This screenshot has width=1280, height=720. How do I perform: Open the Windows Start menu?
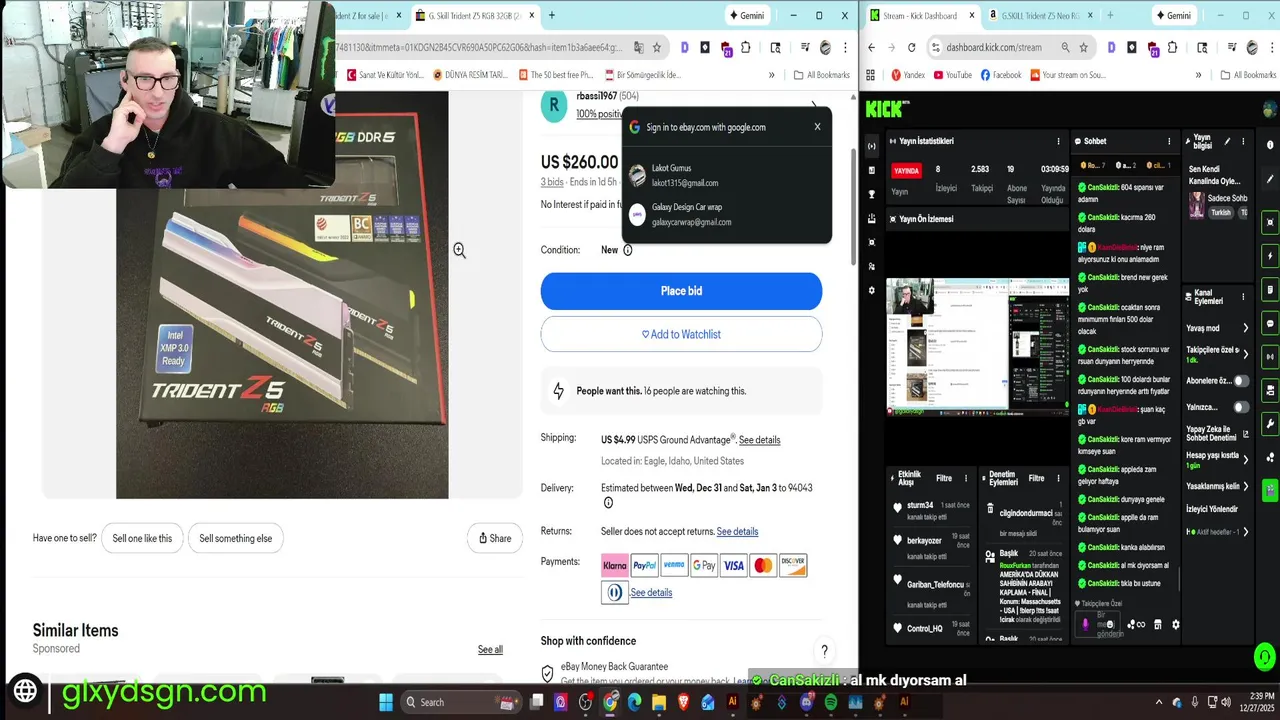point(386,702)
